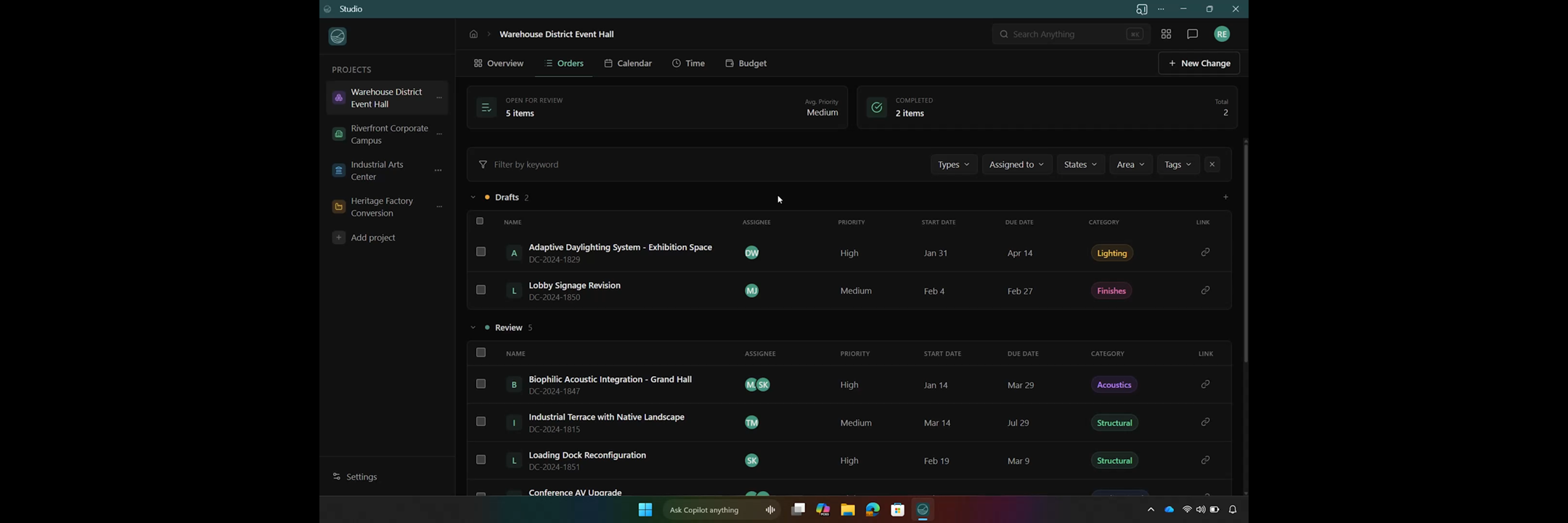Copy link for Loading Dock Reconfiguration row
1568x523 pixels.
(1205, 460)
